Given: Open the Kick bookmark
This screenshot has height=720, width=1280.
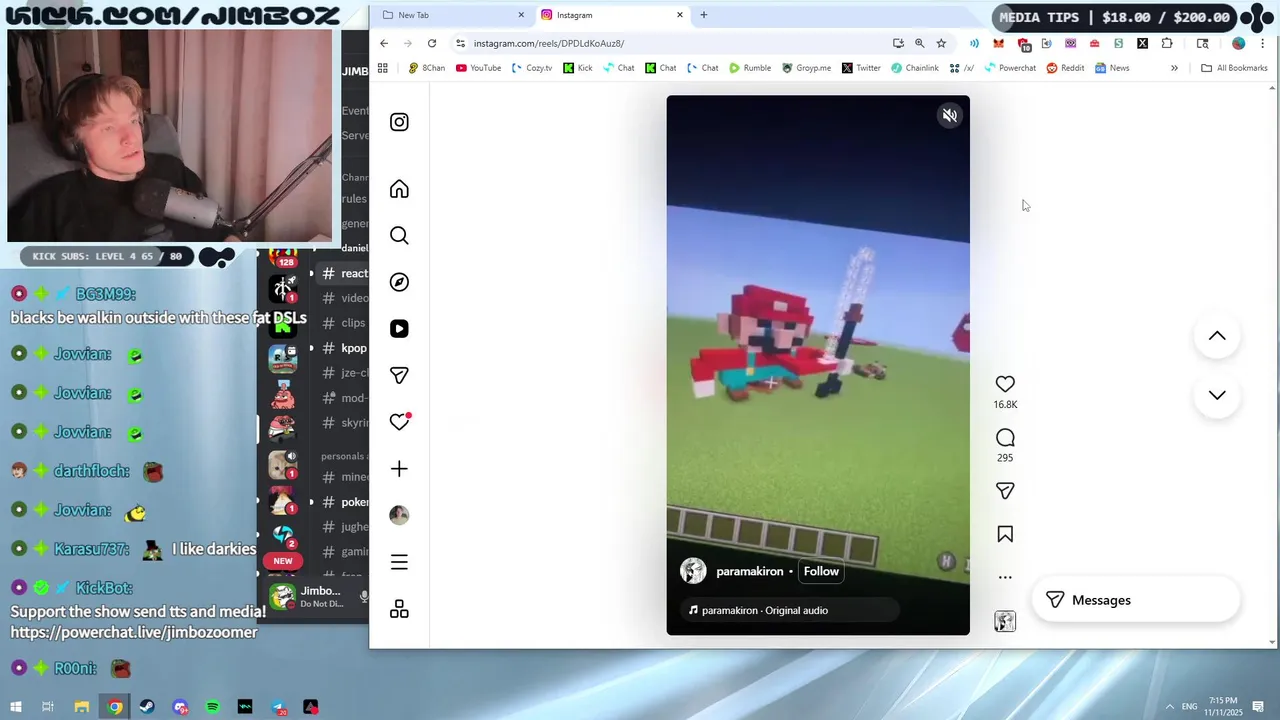Looking at the screenshot, I should [577, 68].
